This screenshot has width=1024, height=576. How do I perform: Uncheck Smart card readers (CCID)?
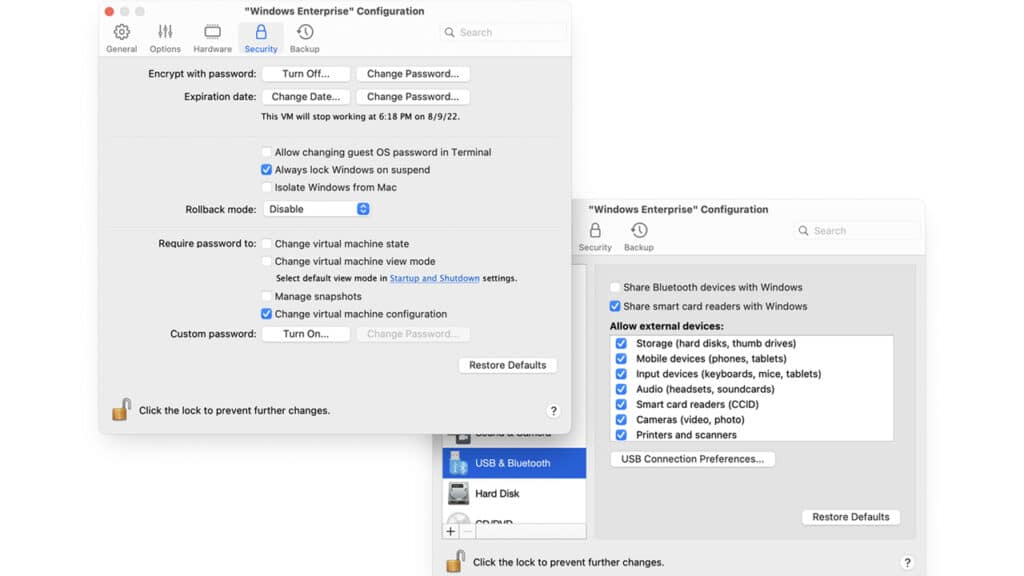point(621,404)
